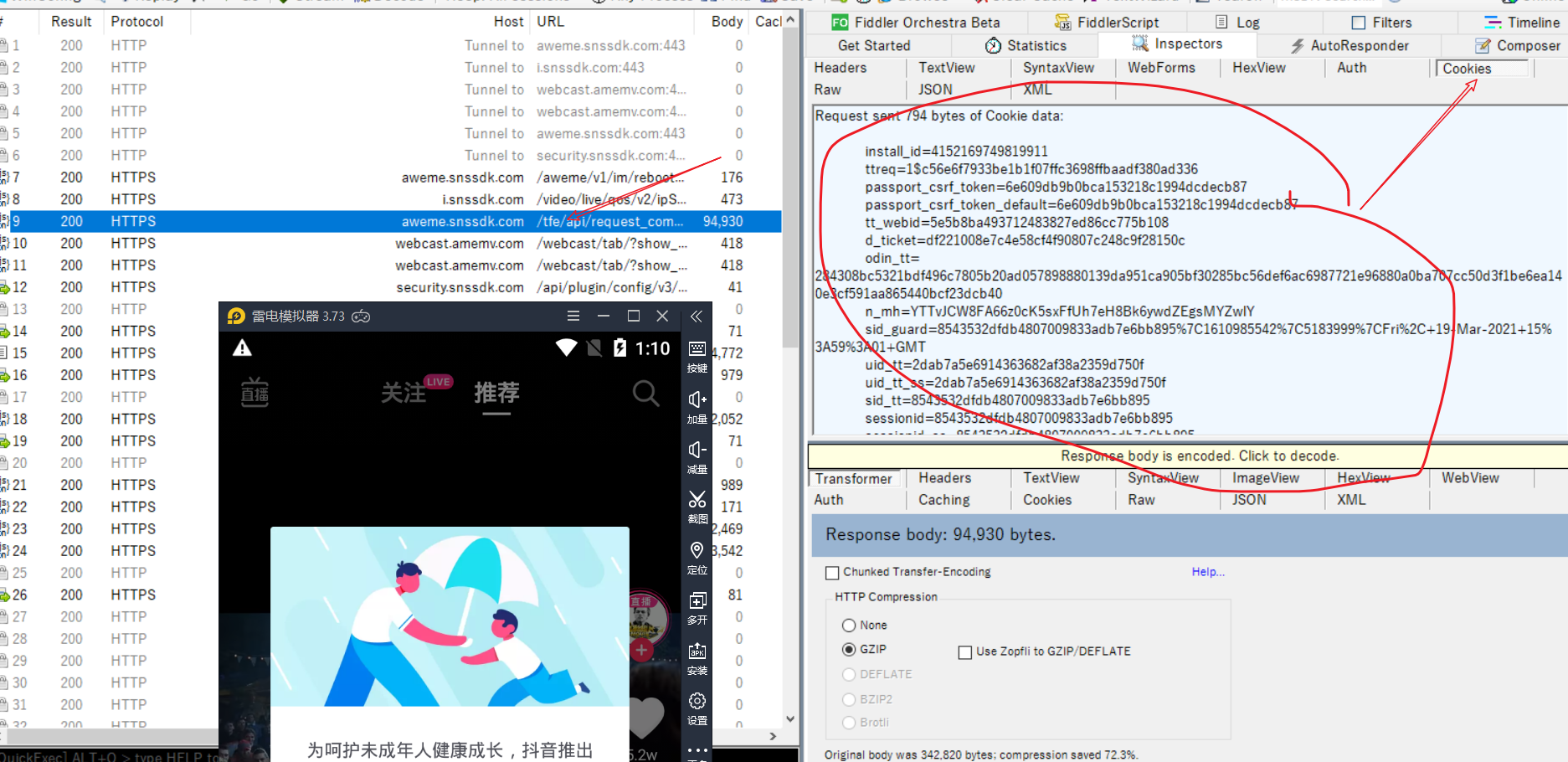Enable Use Zopfli to GZIP/DEFLATE checkbox

click(965, 652)
